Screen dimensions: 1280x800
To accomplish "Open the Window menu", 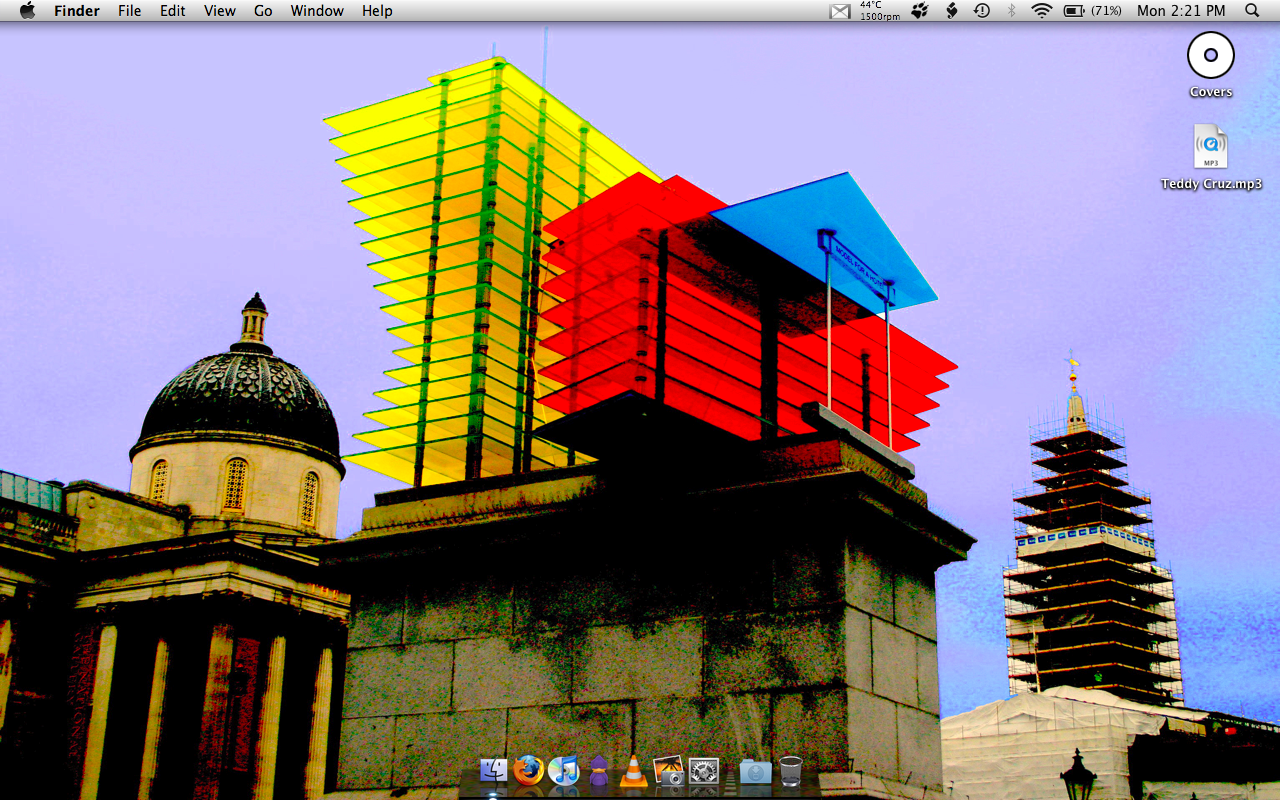I will tap(317, 11).
